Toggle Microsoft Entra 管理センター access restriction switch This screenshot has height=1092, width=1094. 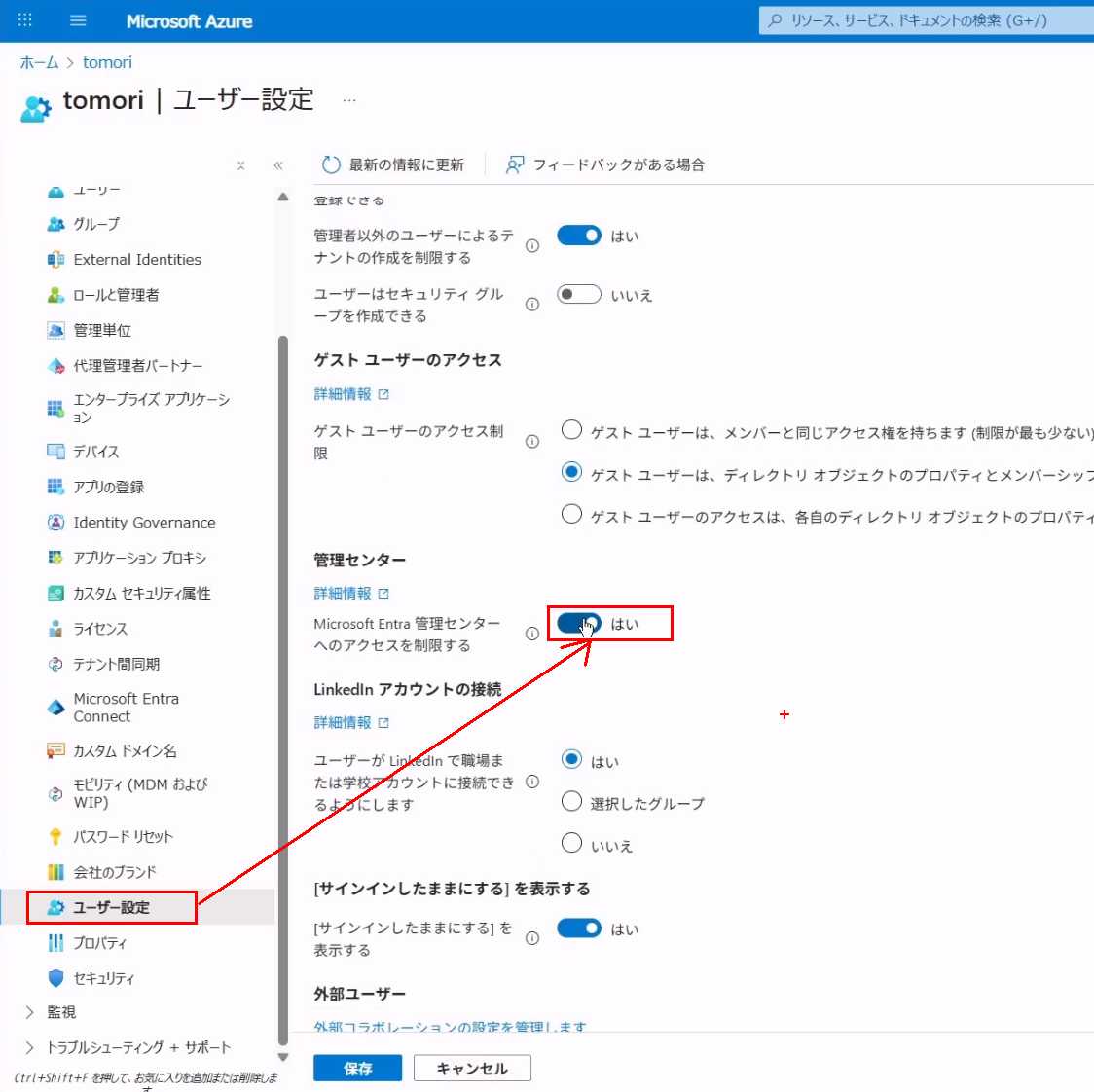579,624
